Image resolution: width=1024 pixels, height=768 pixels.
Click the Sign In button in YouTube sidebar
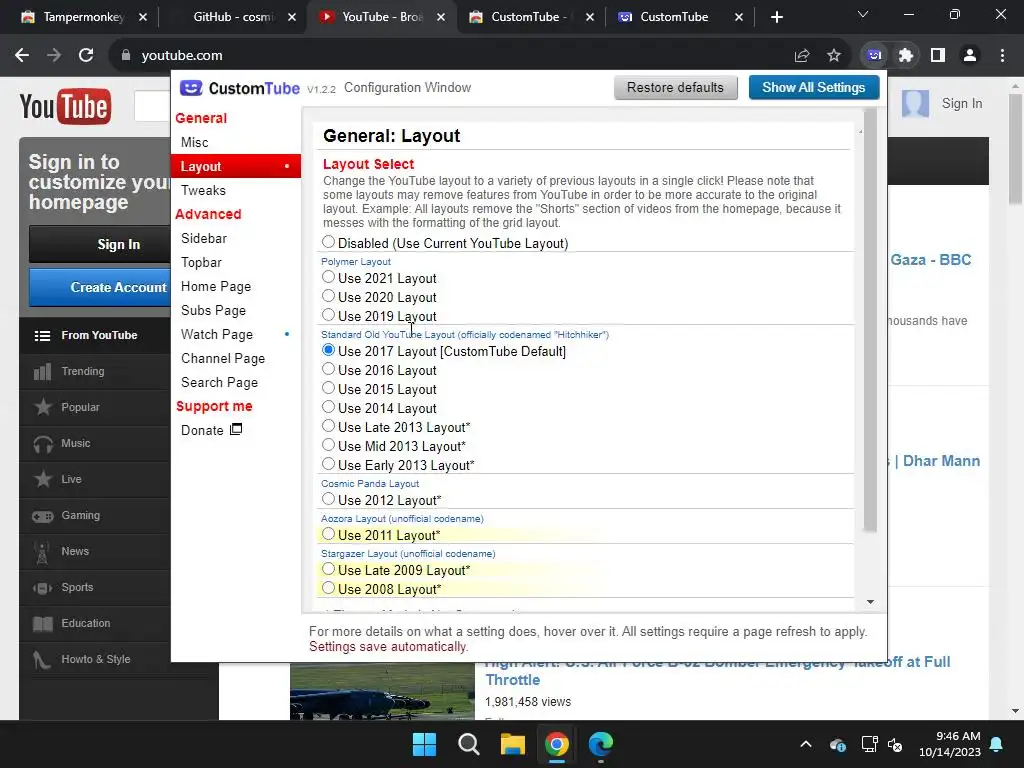(99, 244)
